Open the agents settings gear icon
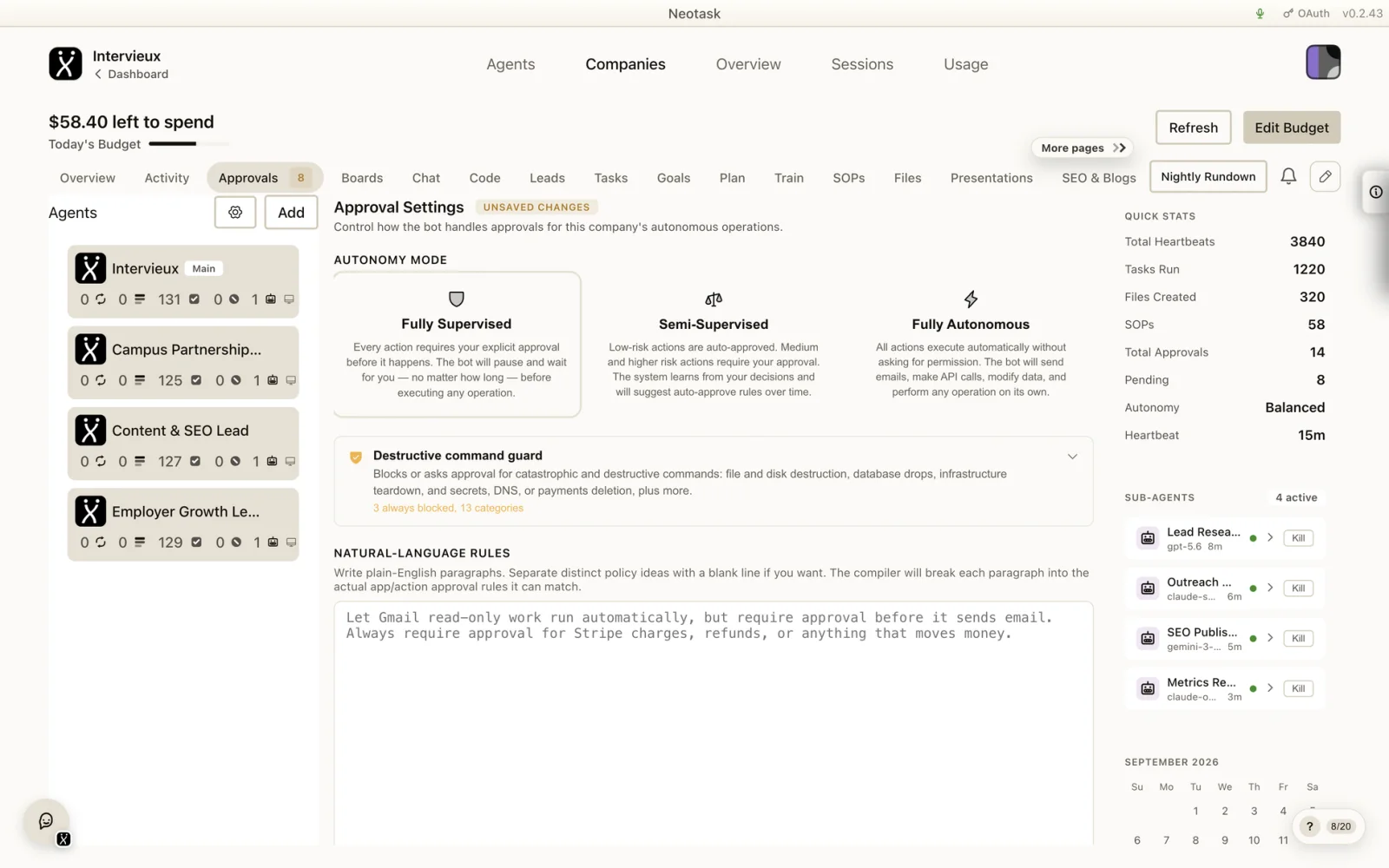 click(235, 213)
